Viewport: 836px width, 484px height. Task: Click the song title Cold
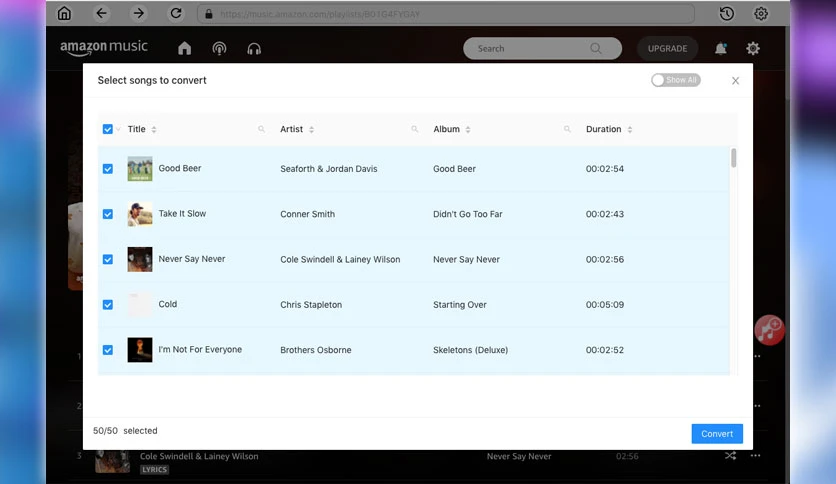tap(167, 304)
